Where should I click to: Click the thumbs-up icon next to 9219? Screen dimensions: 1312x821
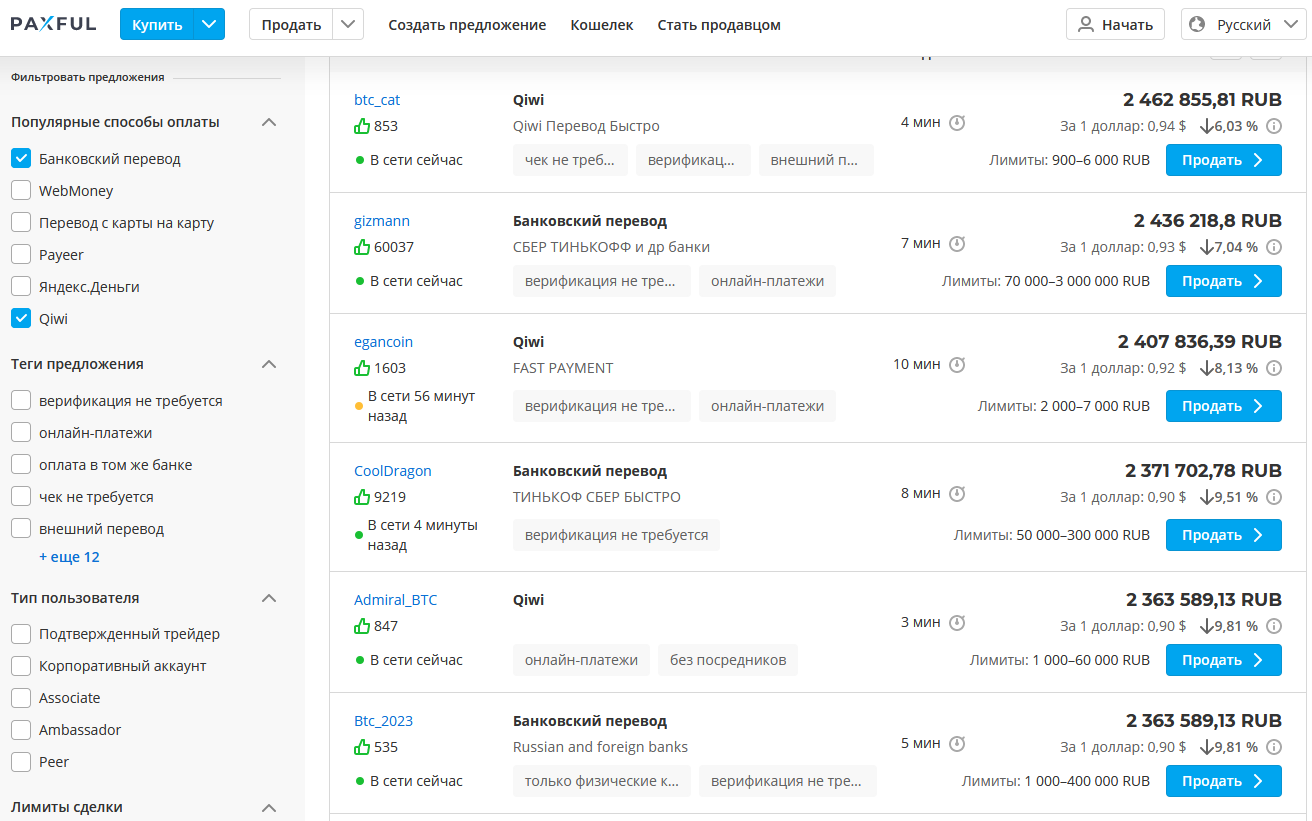coord(362,497)
